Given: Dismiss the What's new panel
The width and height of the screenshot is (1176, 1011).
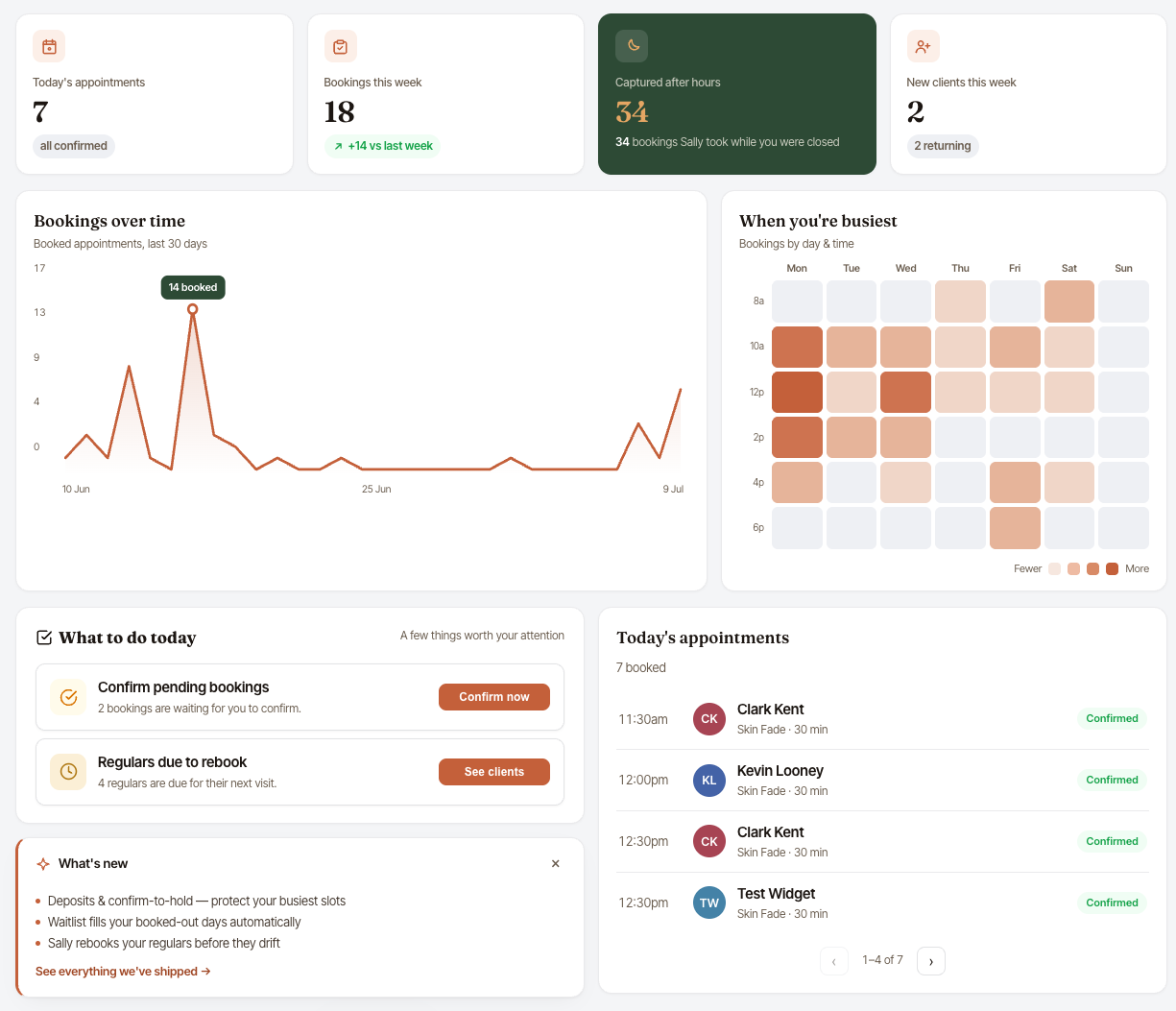Looking at the screenshot, I should click(x=555, y=864).
